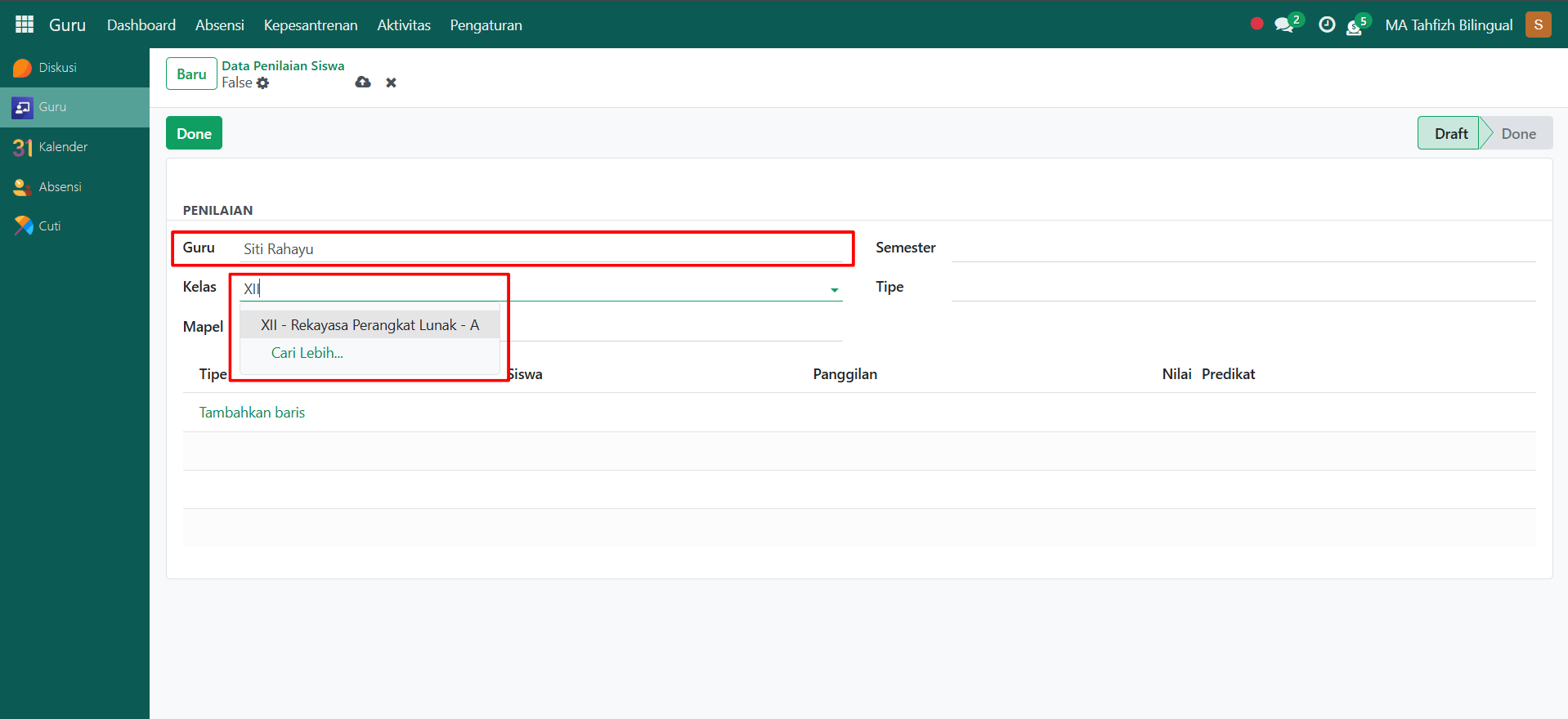
Task: Click the cloud upload save icon
Action: (363, 83)
